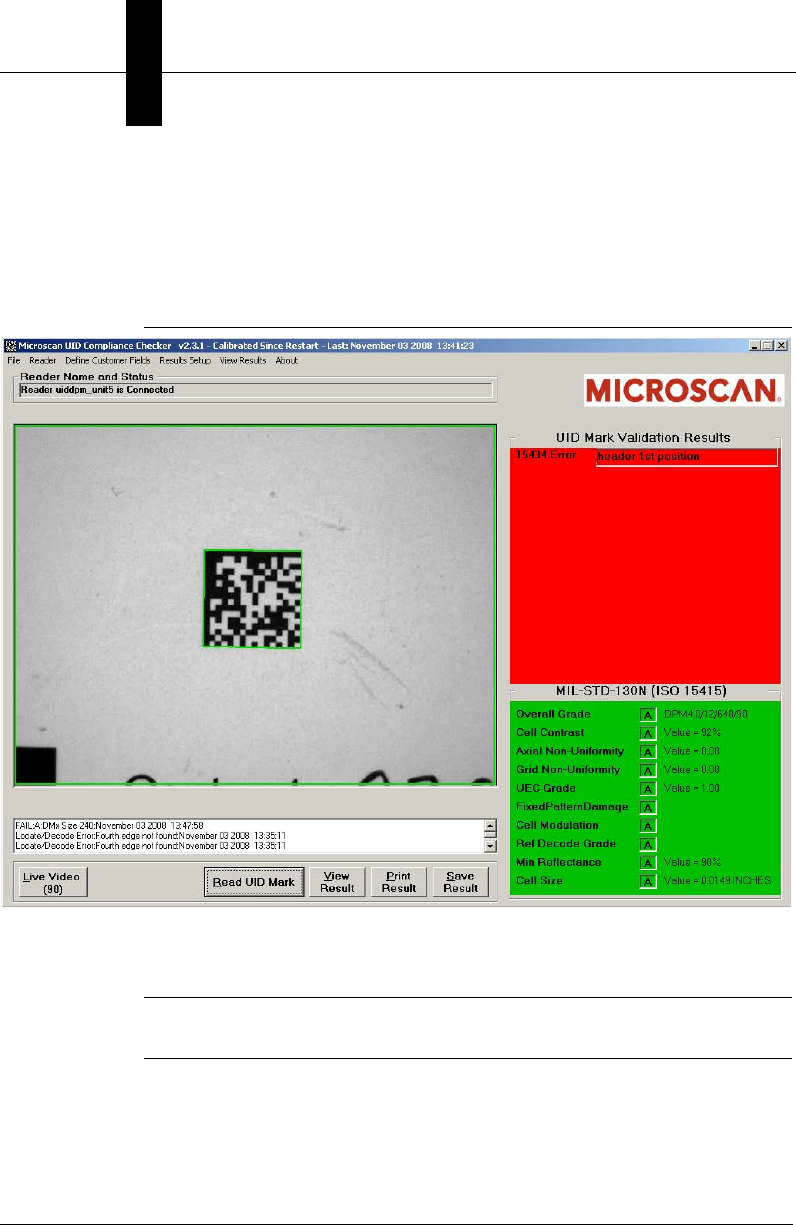
Task: Click the Axial Non-Uniformity A grade box
Action: pos(647,751)
